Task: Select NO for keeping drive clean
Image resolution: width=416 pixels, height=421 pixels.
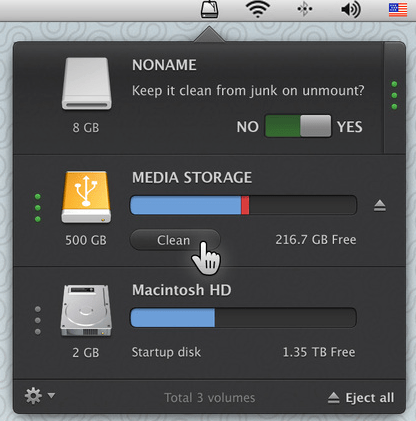Action: pos(247,127)
